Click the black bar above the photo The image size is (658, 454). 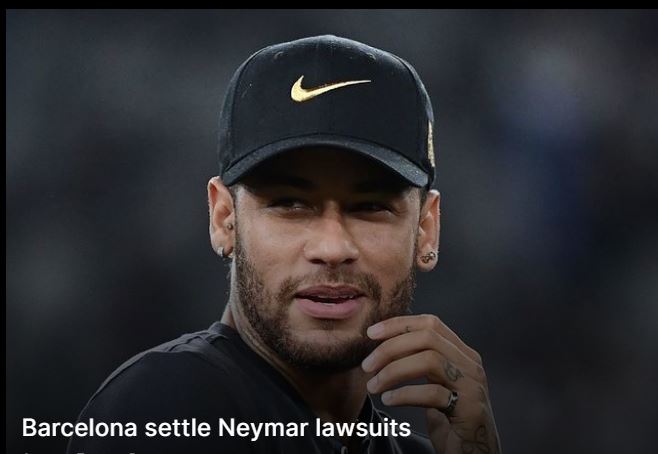point(329,4)
